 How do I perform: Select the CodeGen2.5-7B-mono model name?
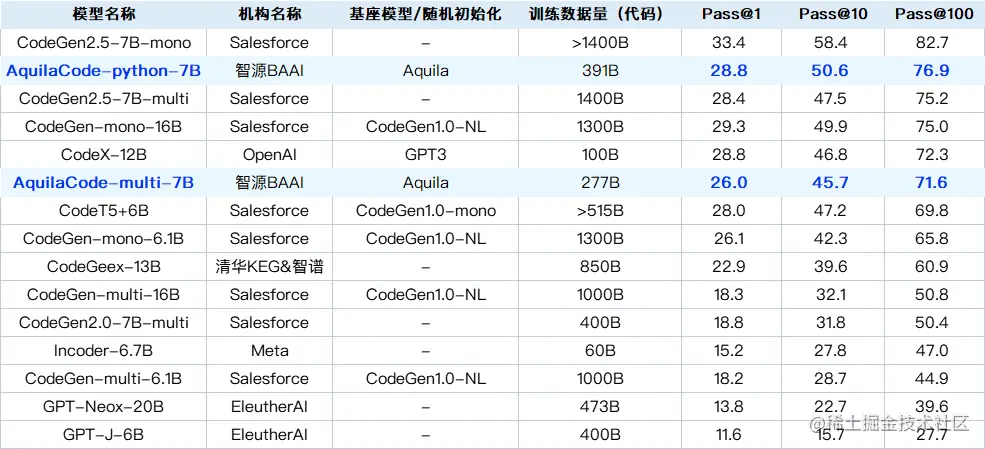104,43
